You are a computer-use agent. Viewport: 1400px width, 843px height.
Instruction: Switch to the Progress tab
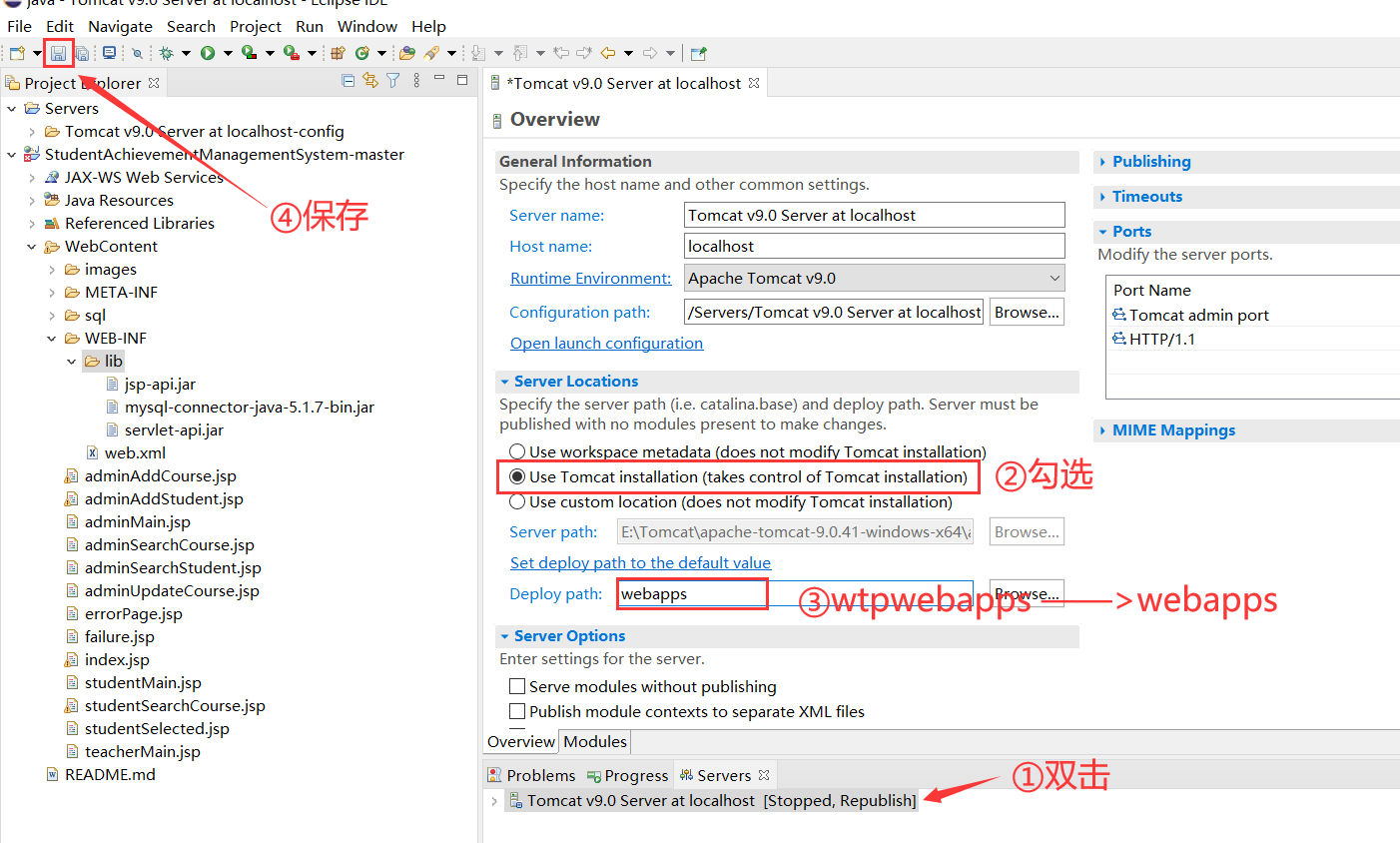[x=627, y=775]
